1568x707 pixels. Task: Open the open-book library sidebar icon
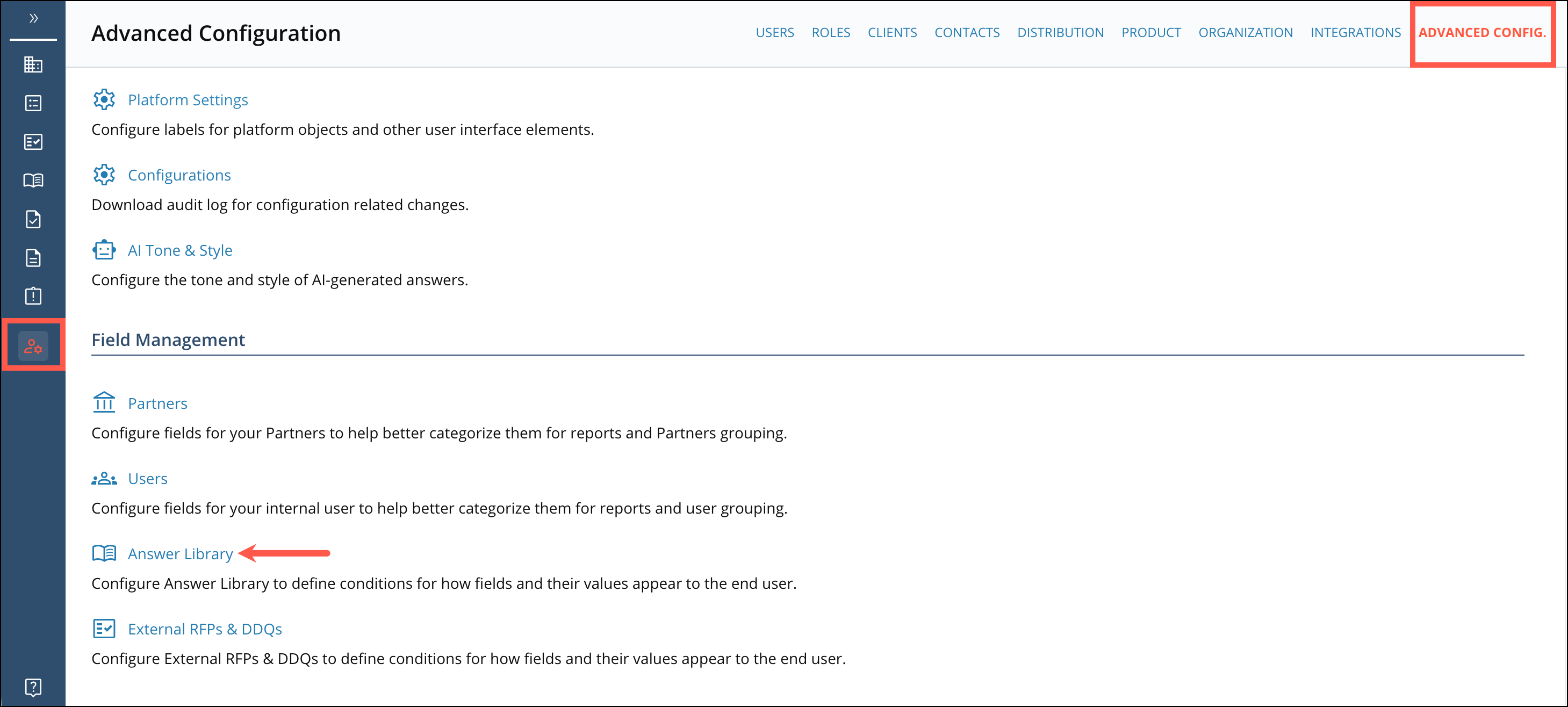click(33, 180)
